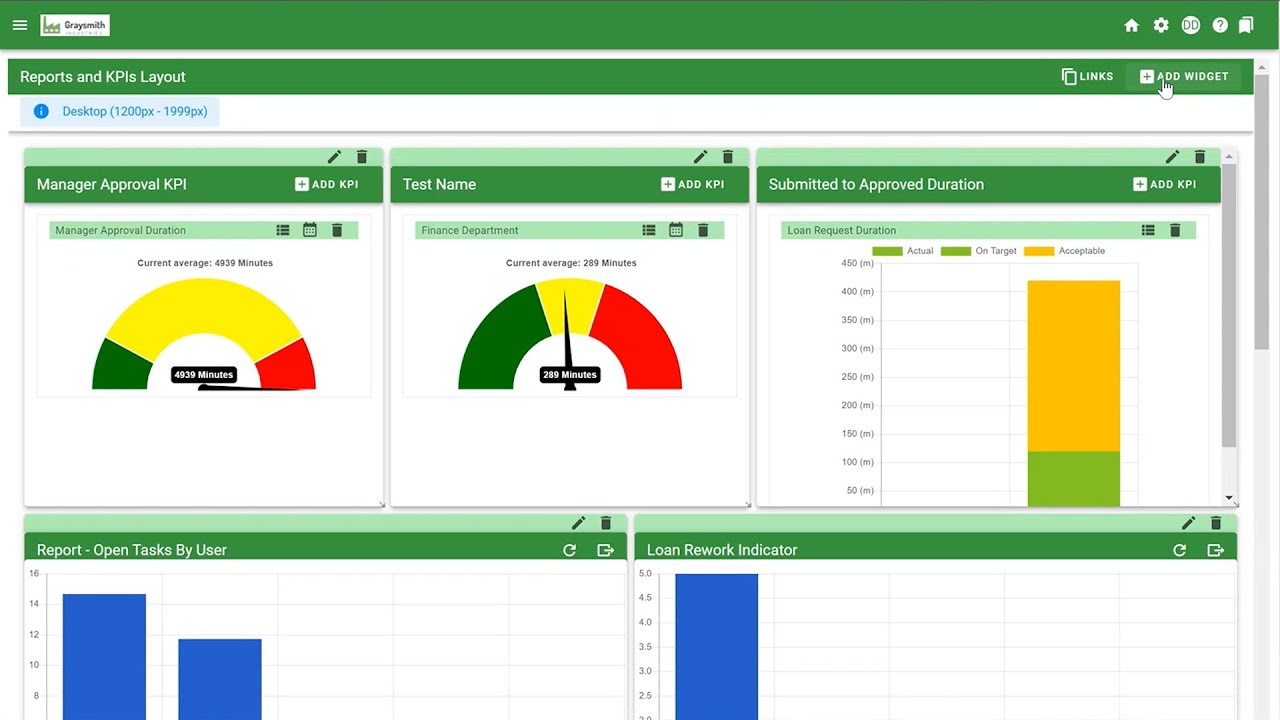The image size is (1280, 720).
Task: Export Report - Open Tasks By User
Action: (x=605, y=550)
